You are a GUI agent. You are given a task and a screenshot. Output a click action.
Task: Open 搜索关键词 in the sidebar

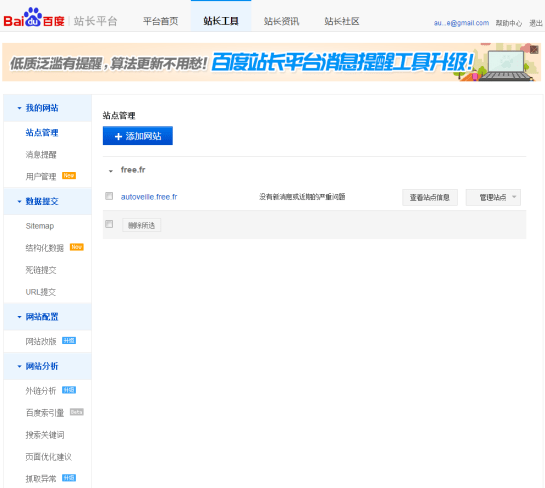[x=45, y=435]
